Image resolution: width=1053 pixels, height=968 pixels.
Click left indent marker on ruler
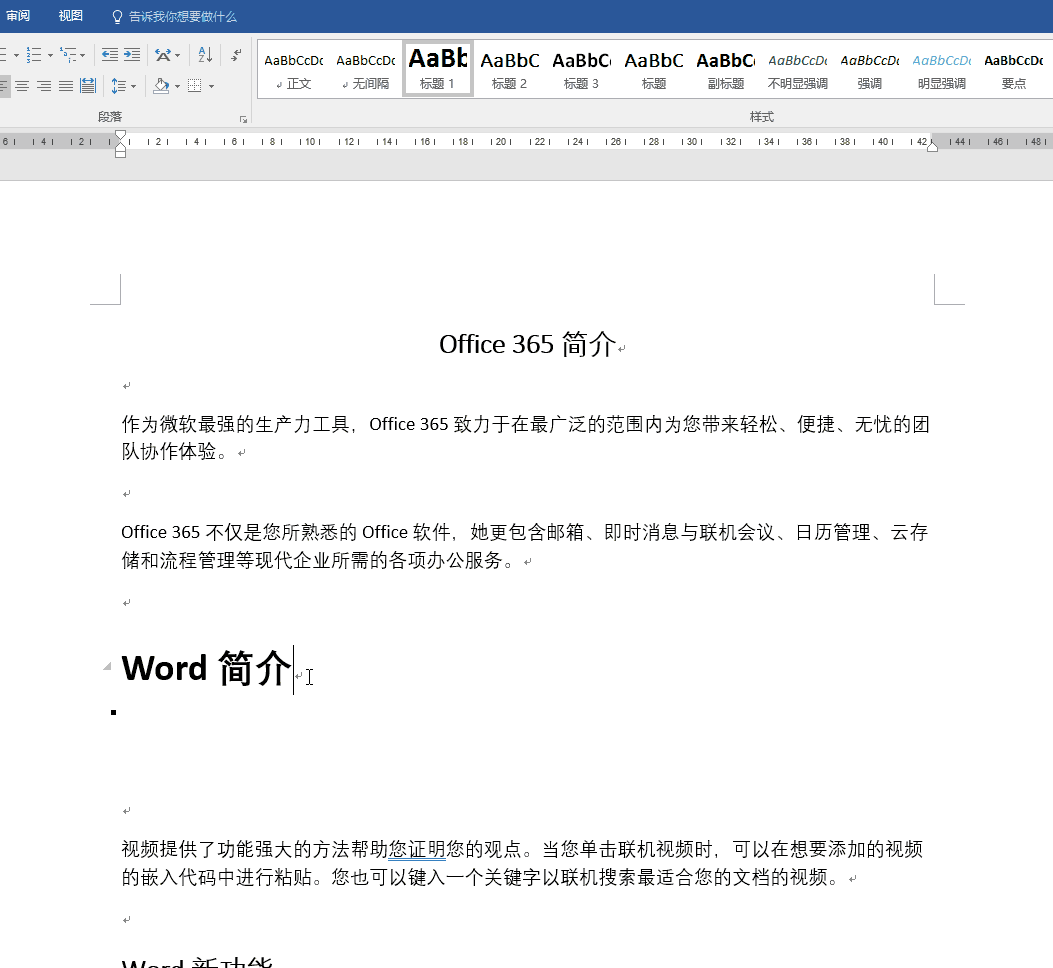[120, 154]
